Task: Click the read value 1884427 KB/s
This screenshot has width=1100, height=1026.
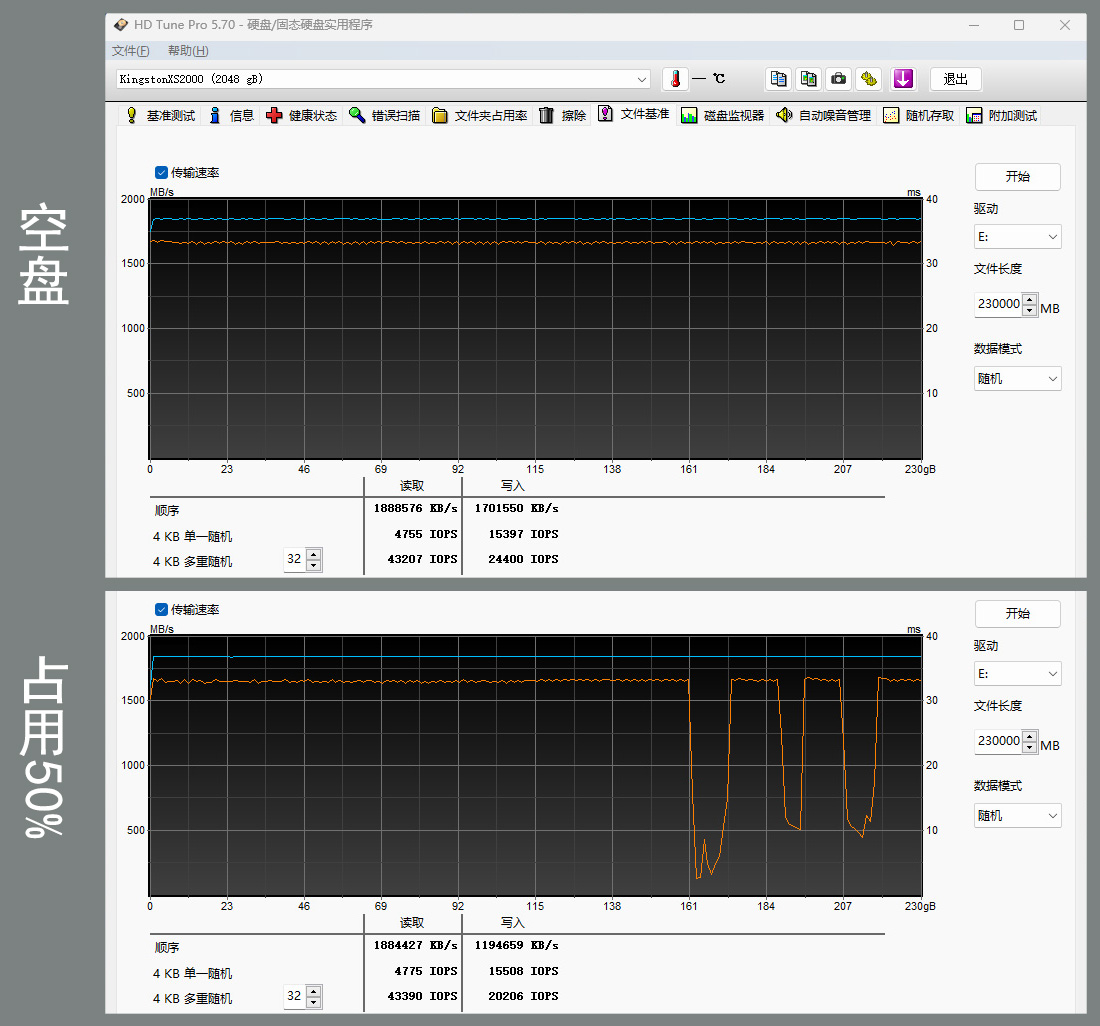Action: click(x=415, y=945)
